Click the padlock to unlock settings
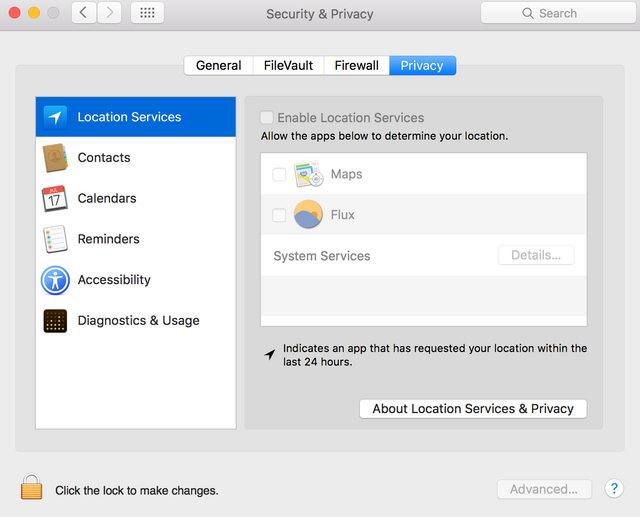640x517 pixels. pyautogui.click(x=31, y=486)
